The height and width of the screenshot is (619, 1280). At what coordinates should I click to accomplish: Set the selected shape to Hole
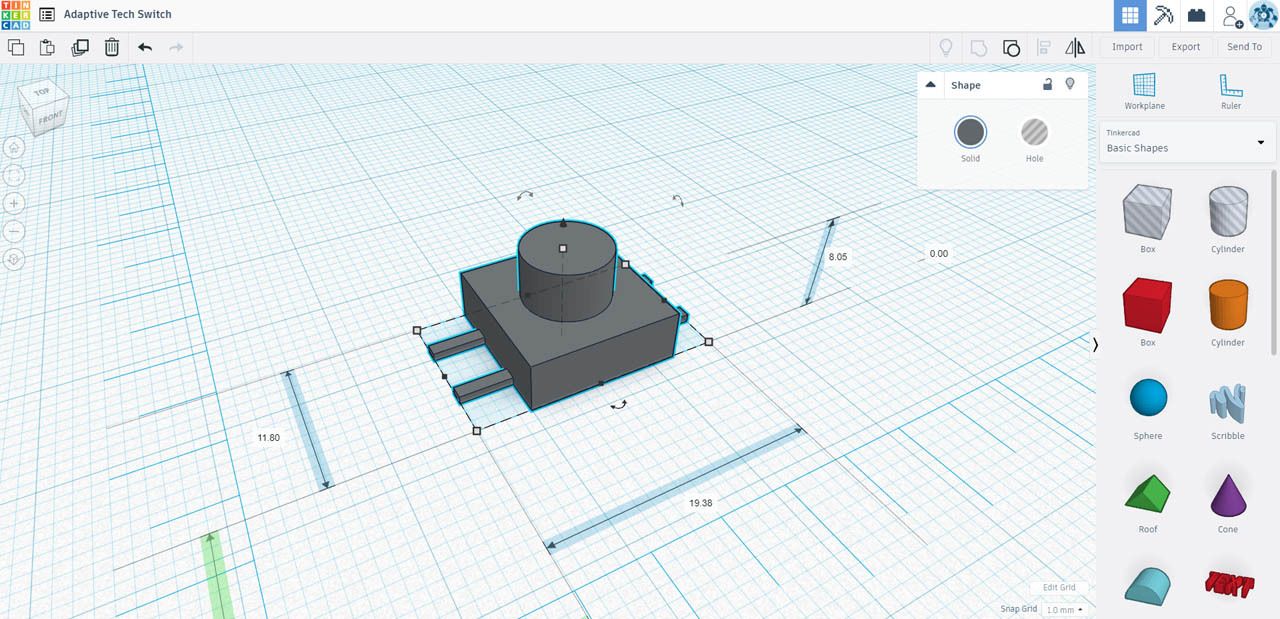pos(1034,132)
